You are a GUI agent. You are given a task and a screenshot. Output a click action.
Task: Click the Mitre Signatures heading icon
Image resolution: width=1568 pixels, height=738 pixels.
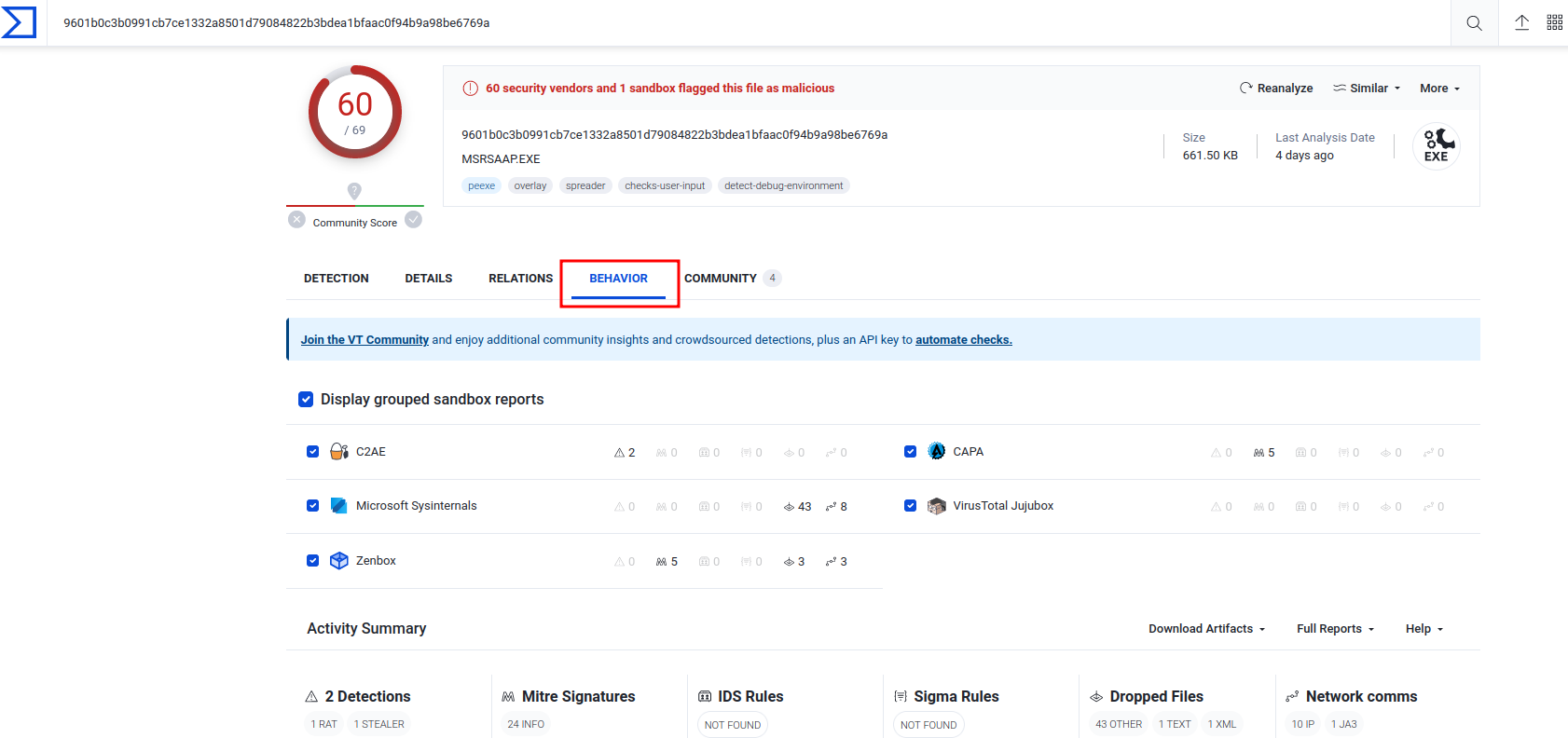point(508,697)
